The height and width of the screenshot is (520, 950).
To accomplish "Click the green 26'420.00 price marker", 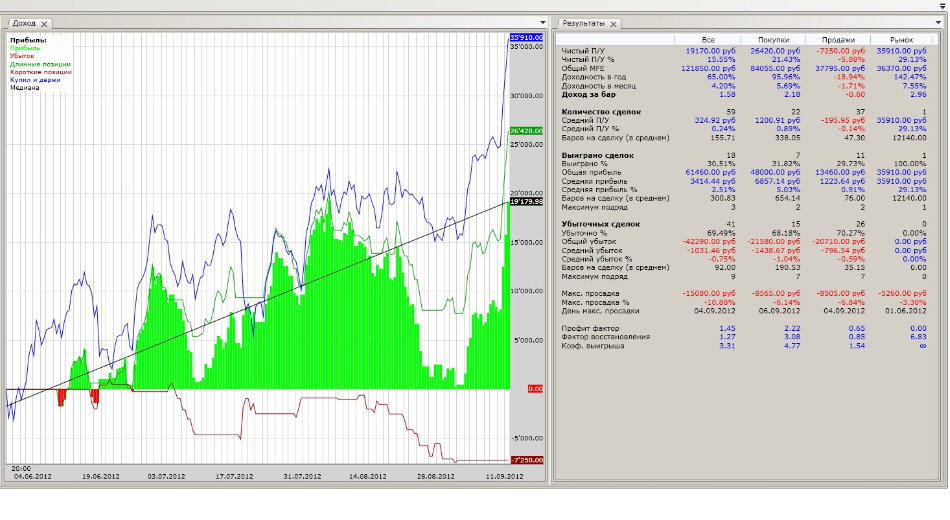I will click(x=525, y=130).
